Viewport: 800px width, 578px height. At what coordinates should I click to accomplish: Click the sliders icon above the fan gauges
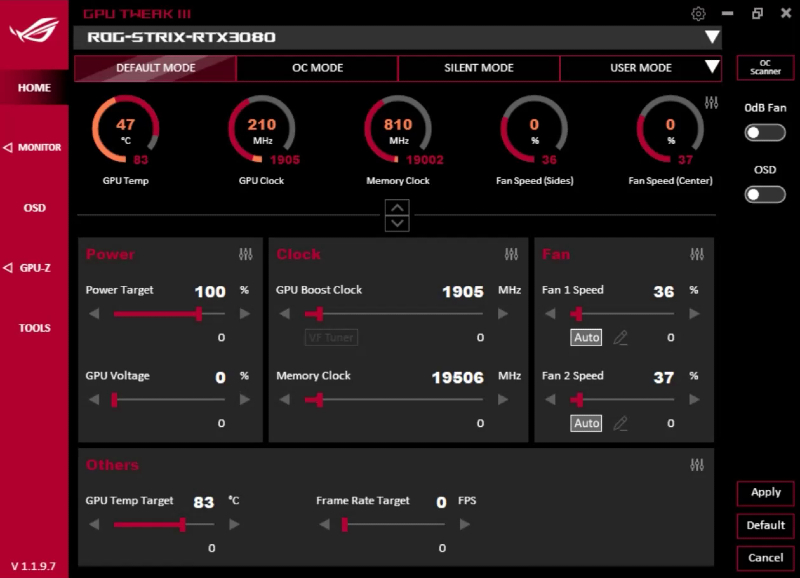711,101
